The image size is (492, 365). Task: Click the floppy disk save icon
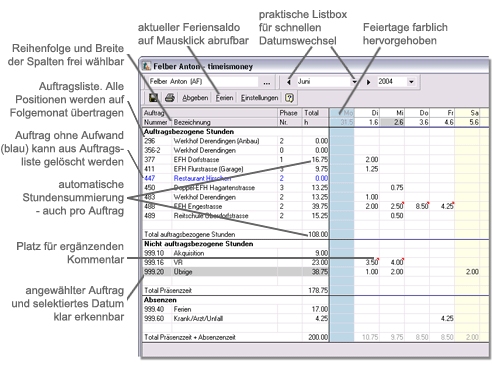tap(153, 98)
